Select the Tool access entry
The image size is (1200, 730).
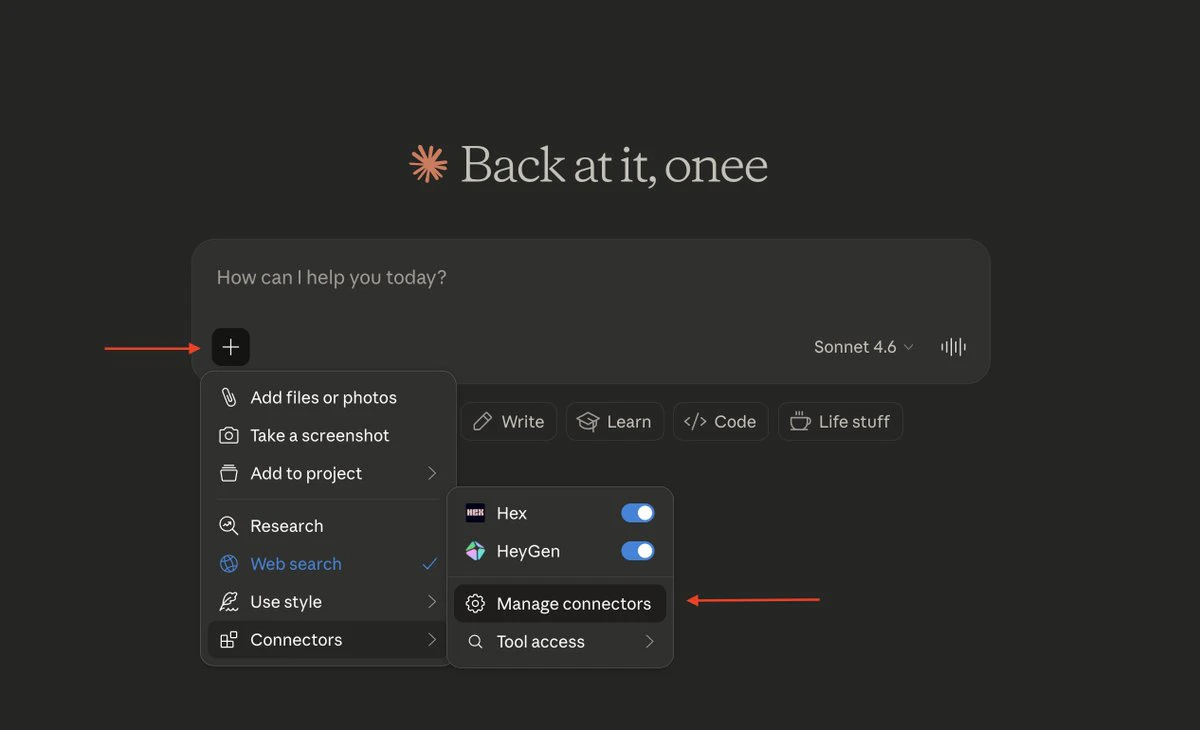560,642
